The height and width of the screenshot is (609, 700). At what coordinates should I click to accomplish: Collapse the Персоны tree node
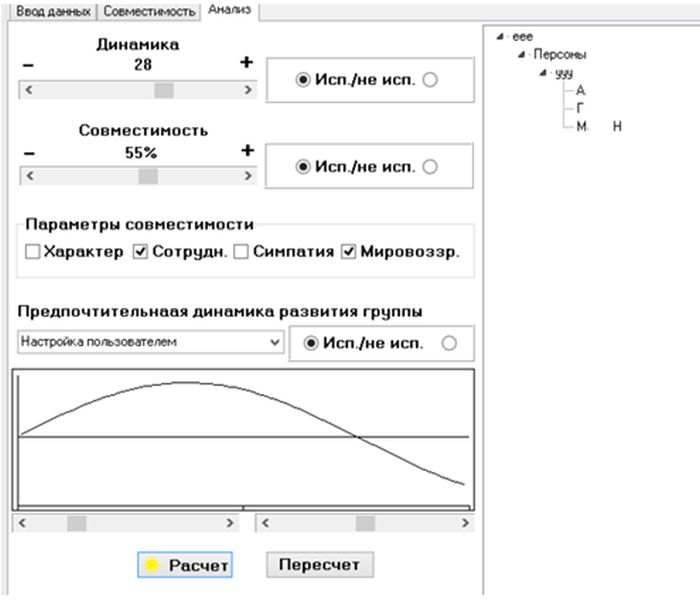click(x=521, y=54)
